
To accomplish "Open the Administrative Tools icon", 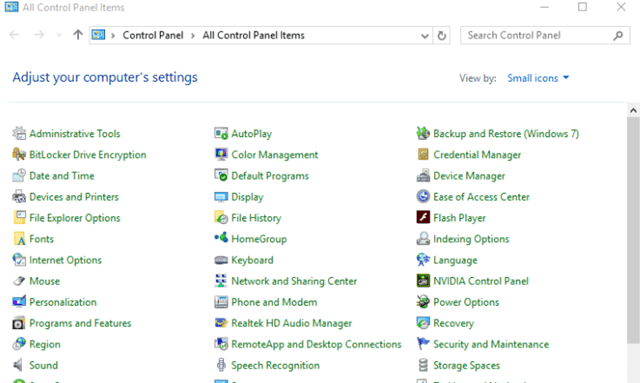I will pyautogui.click(x=19, y=134).
